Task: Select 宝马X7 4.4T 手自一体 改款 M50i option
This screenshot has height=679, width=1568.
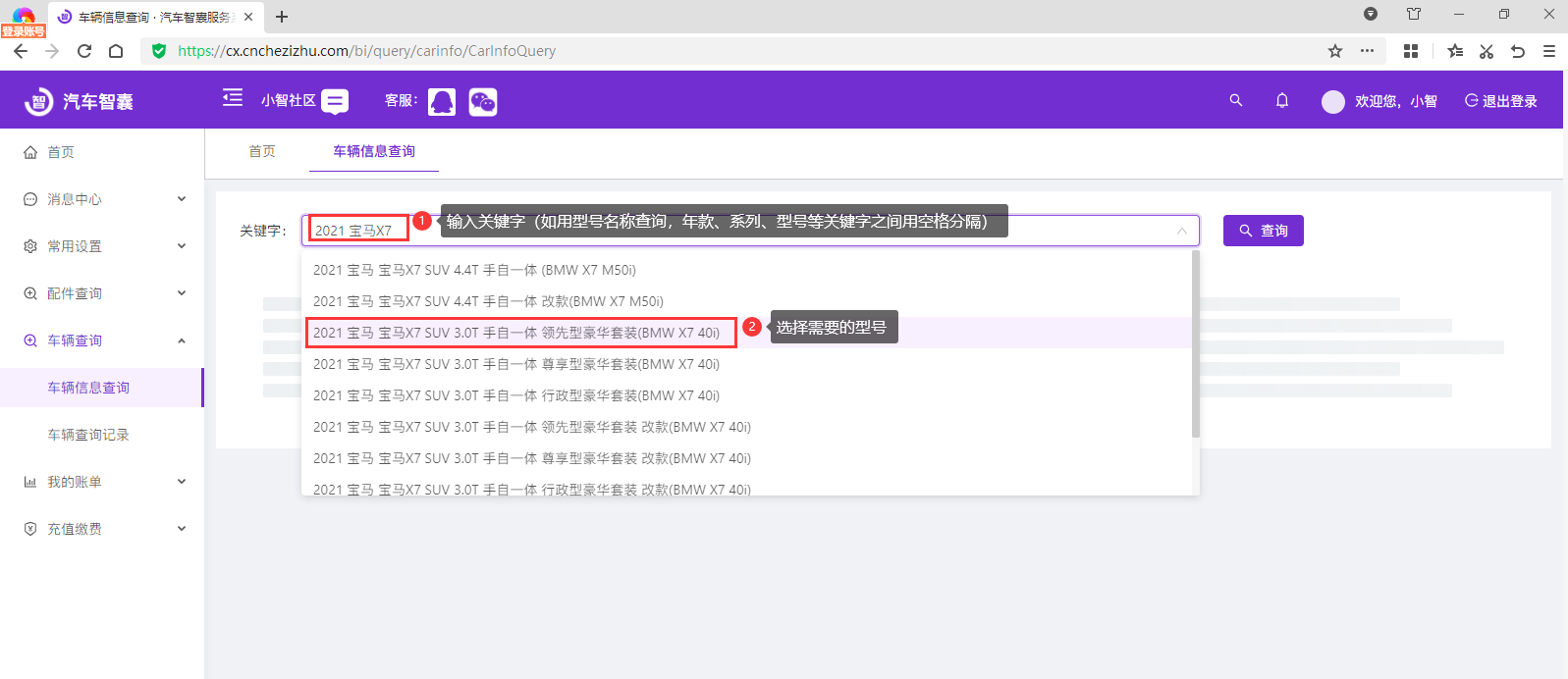Action: [x=746, y=301]
